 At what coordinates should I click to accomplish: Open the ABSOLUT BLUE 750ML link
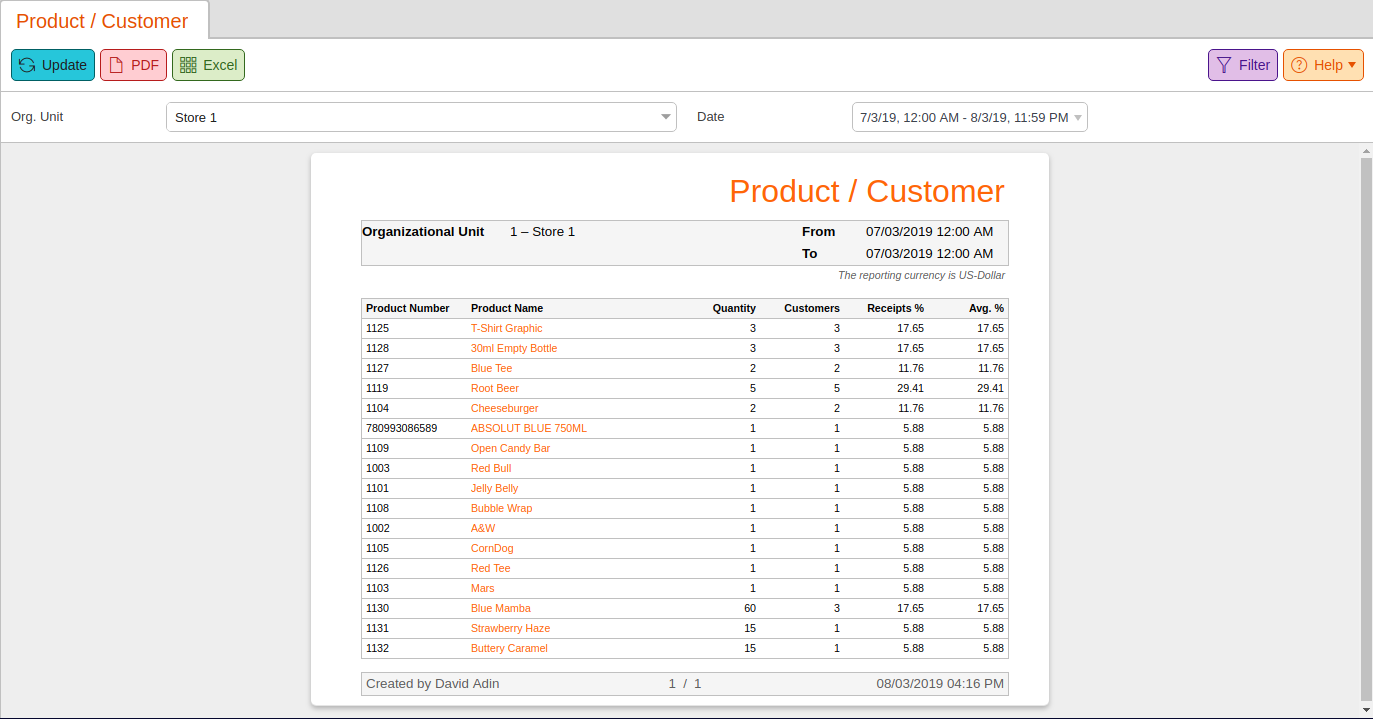[529, 428]
